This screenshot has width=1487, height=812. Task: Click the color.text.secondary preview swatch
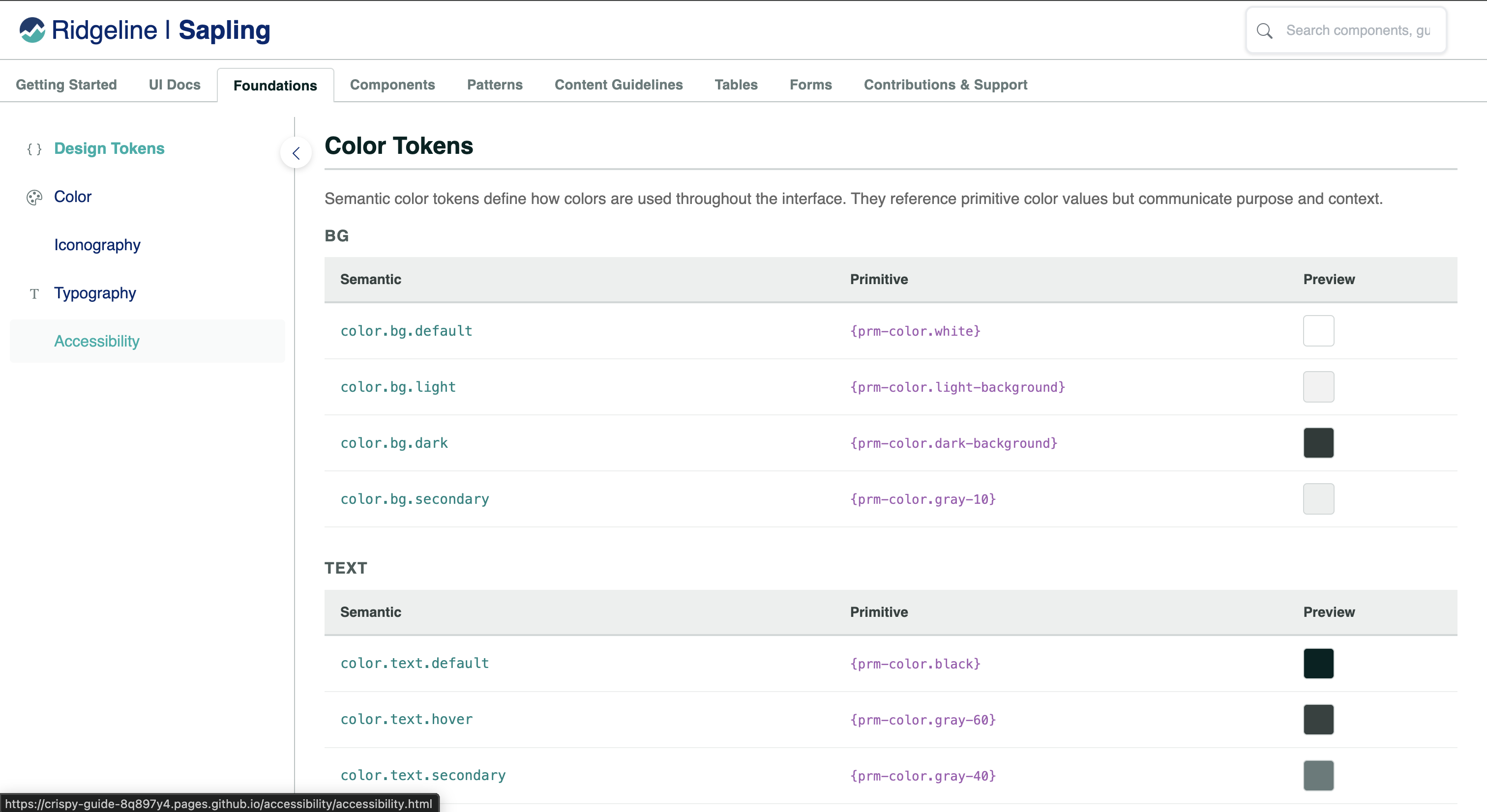pos(1318,775)
